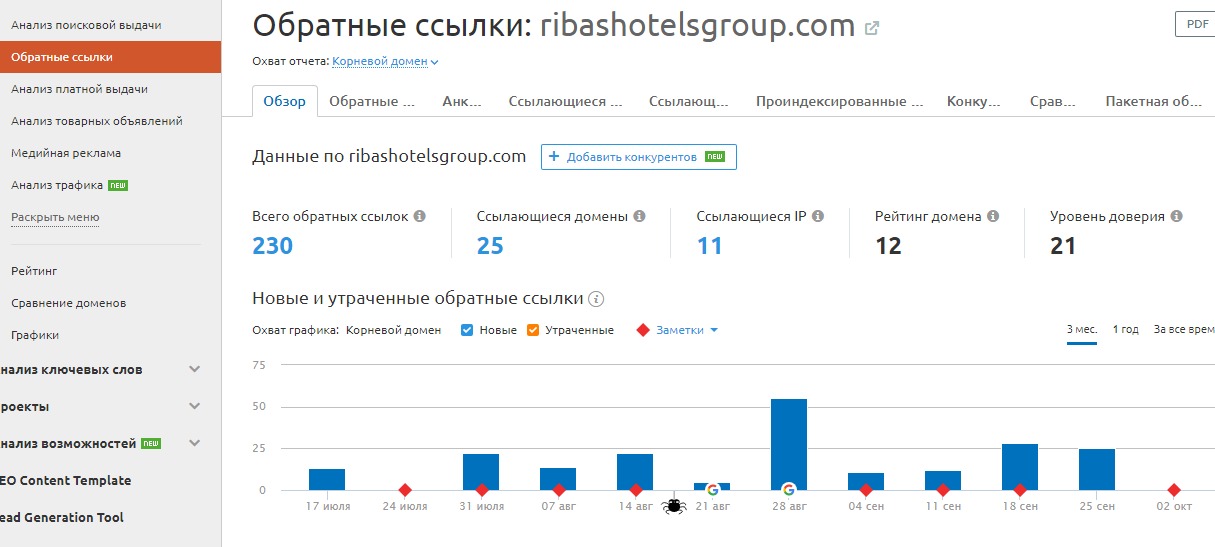Image resolution: width=1215 pixels, height=547 pixels.
Task: Click info icon beside Уровень доверия
Action: point(1177,216)
